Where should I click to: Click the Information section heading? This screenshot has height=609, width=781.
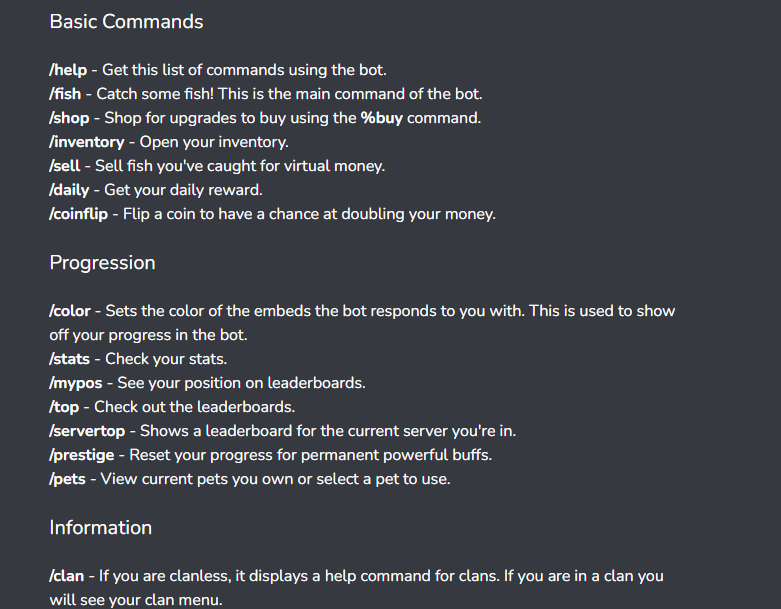coord(101,527)
